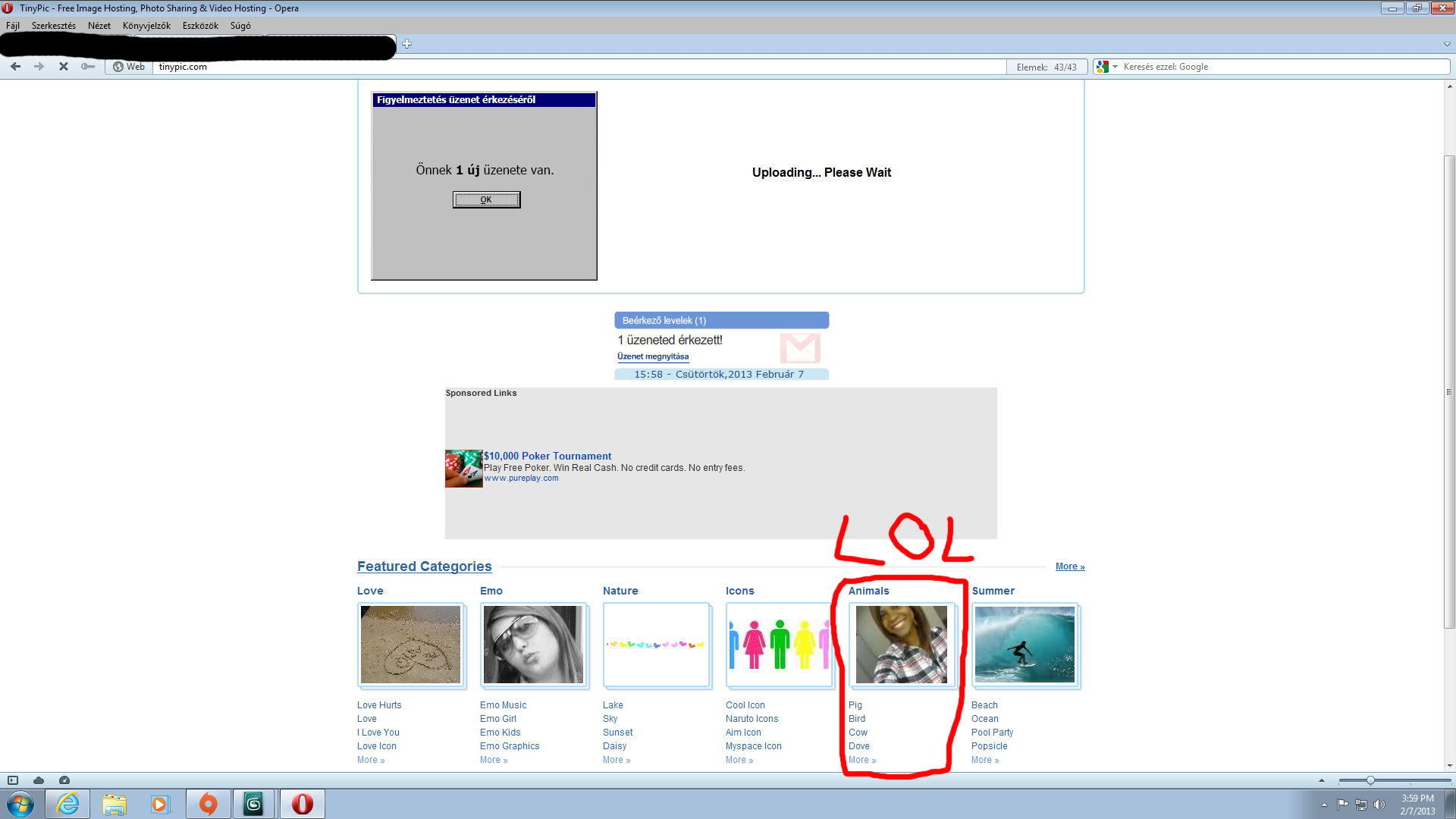
Task: Adjust the page zoom slider
Action: point(1370,780)
